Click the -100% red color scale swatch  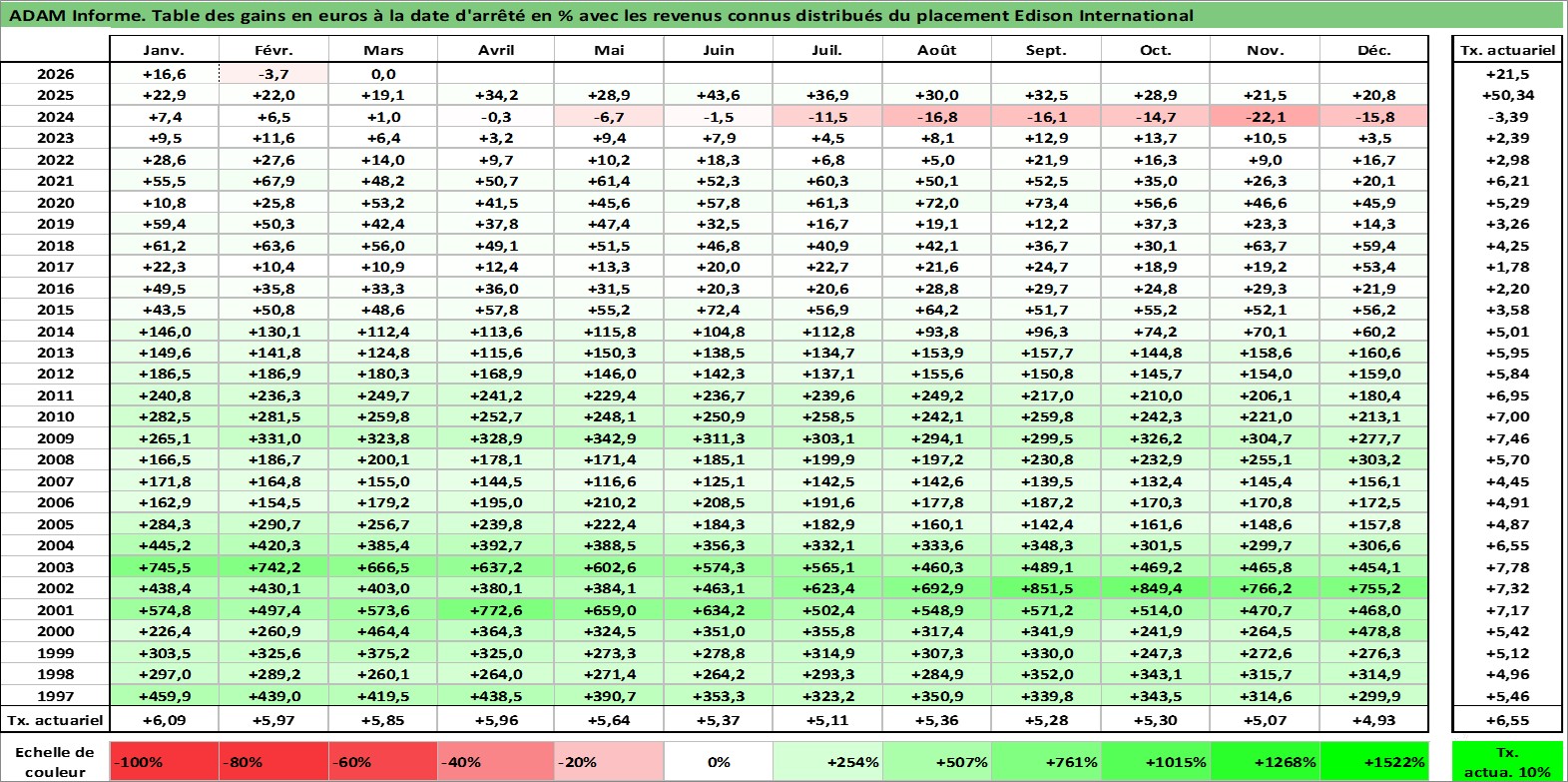(x=165, y=762)
